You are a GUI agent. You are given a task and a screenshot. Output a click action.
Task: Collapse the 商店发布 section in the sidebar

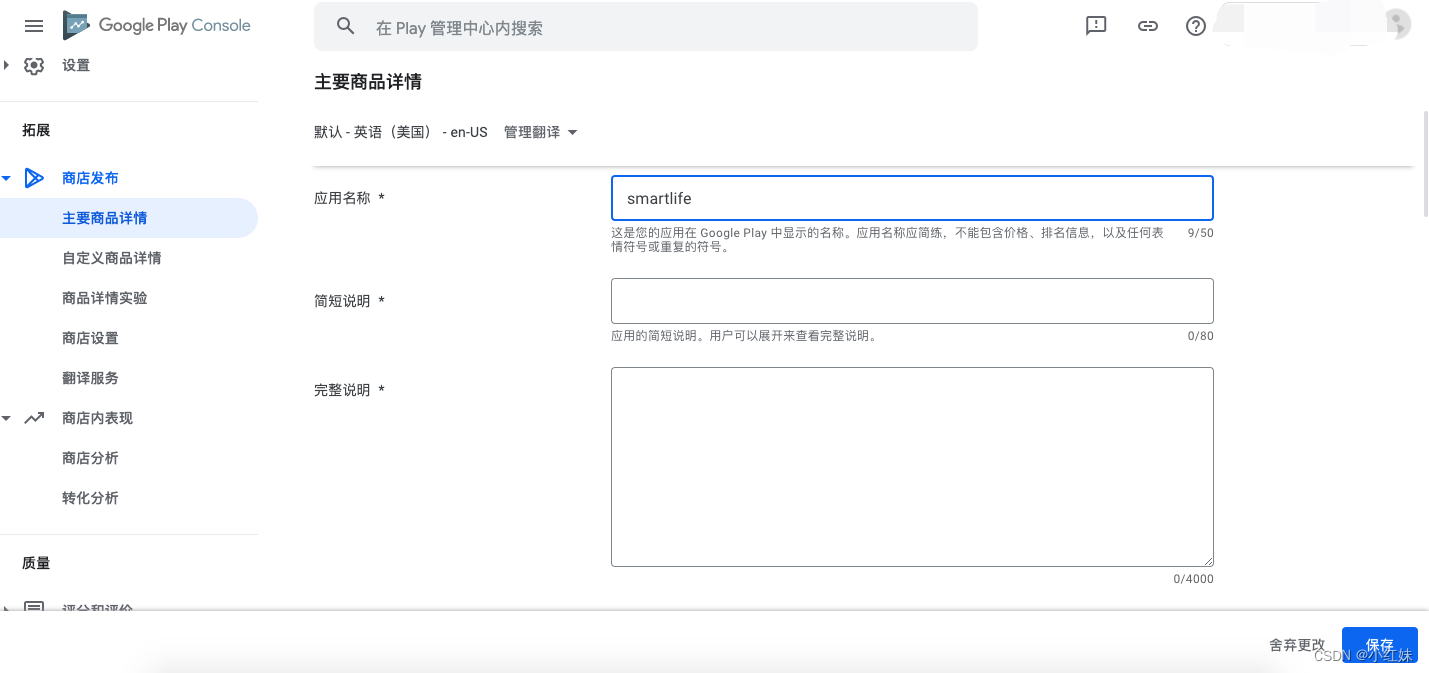[x=8, y=177]
